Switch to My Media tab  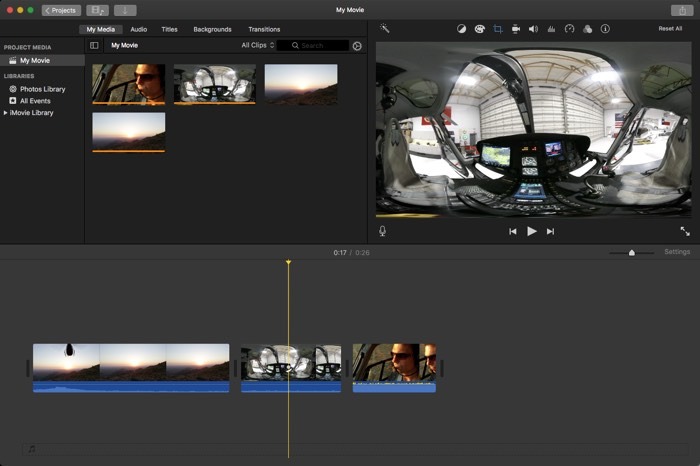click(101, 29)
